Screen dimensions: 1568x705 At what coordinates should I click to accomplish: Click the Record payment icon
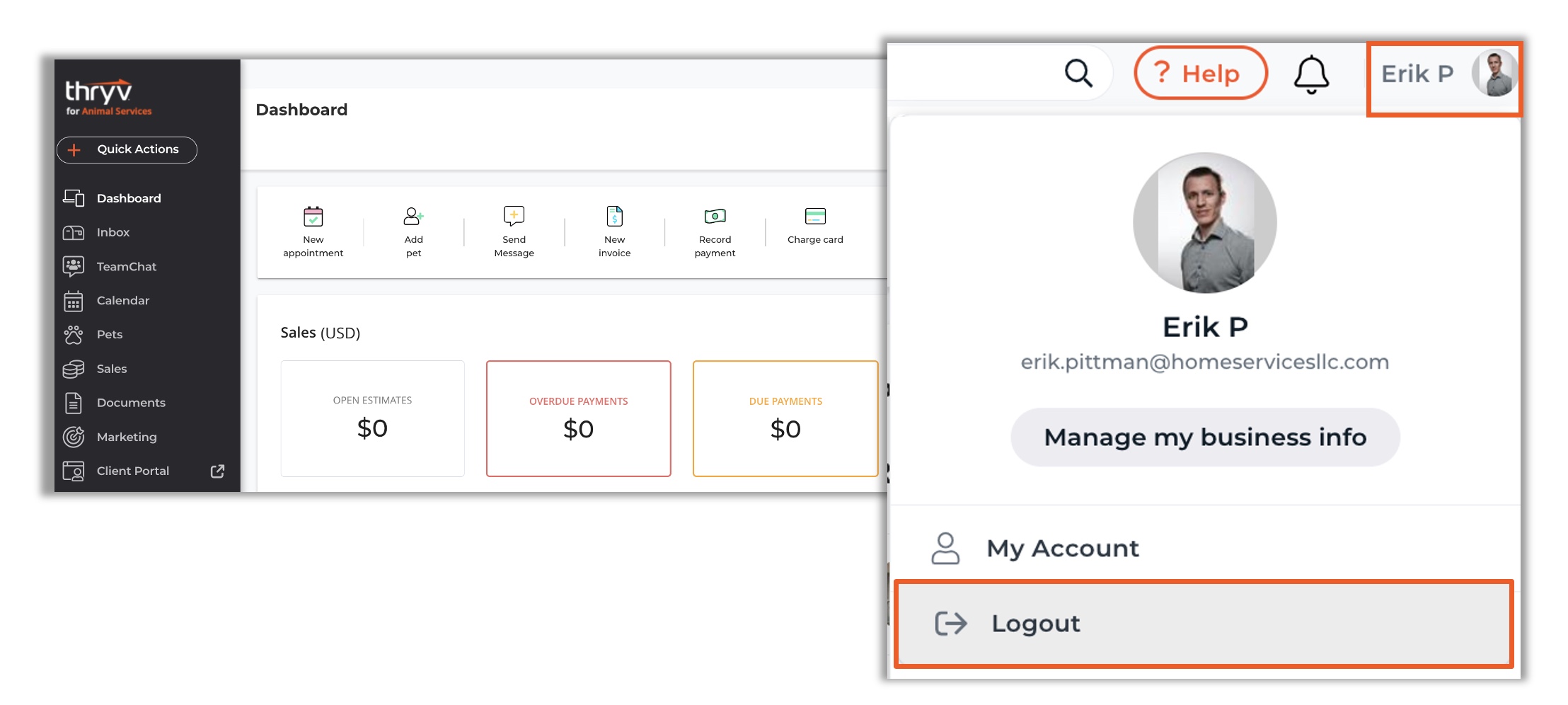(715, 216)
